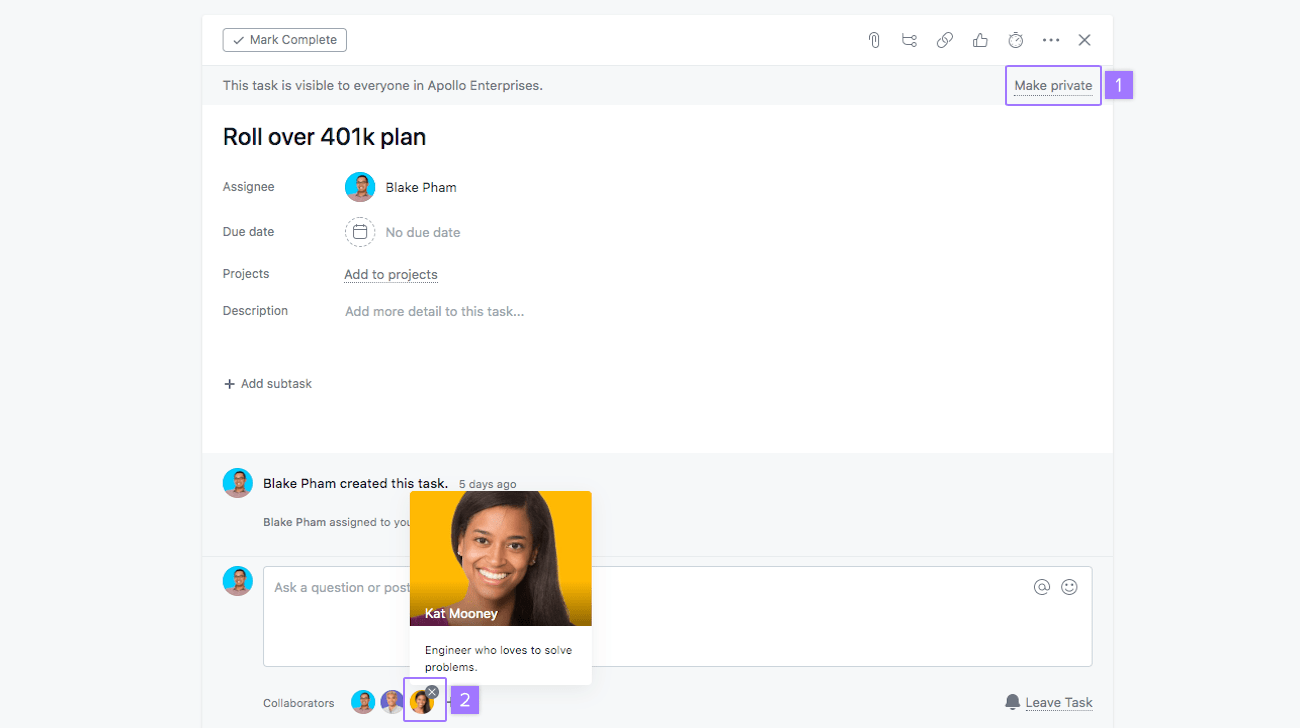Click the task title Roll over 401k plan
This screenshot has height=728, width=1300.
324,137
